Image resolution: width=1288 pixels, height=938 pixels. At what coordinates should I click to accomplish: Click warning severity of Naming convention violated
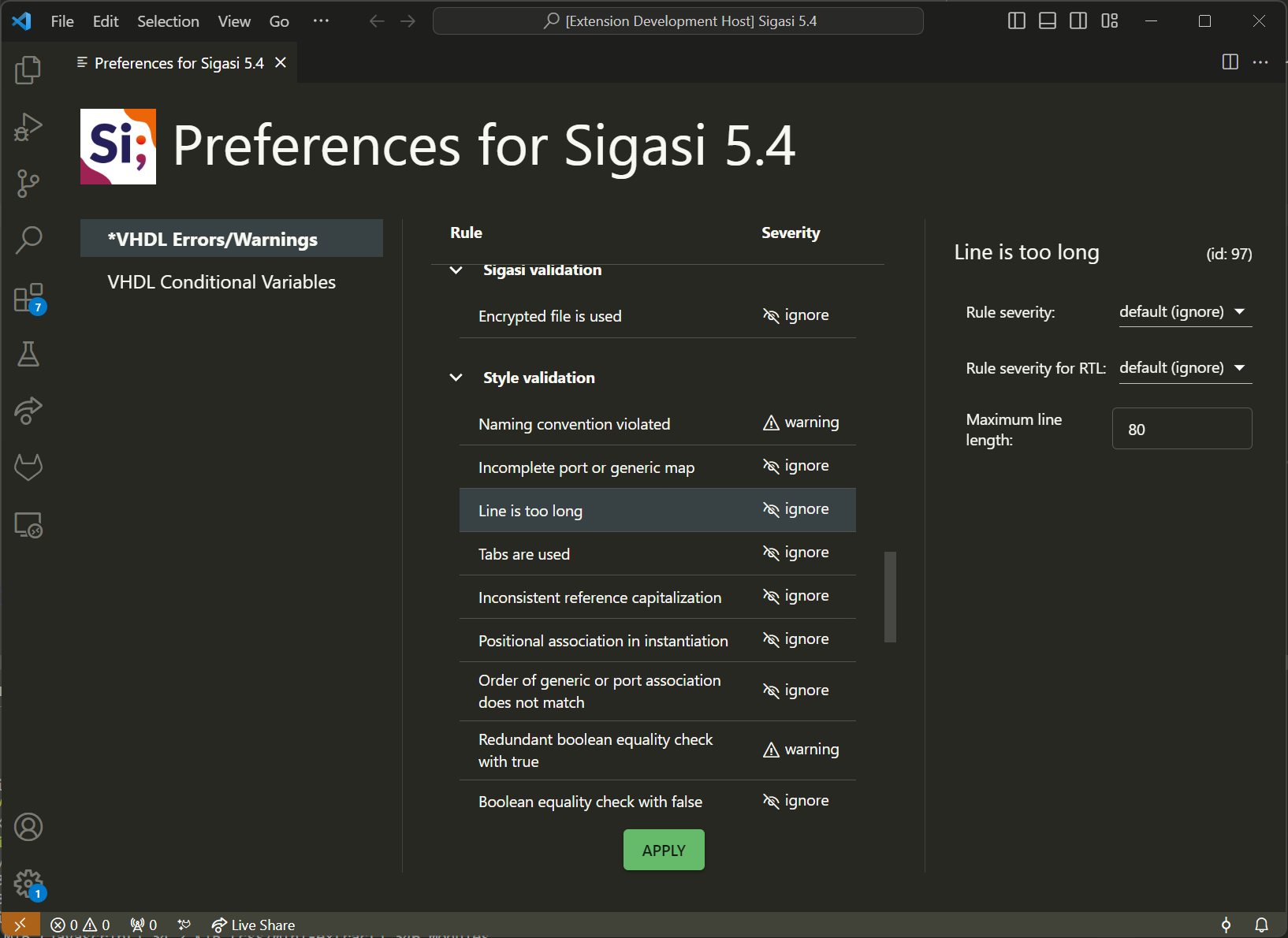(801, 422)
